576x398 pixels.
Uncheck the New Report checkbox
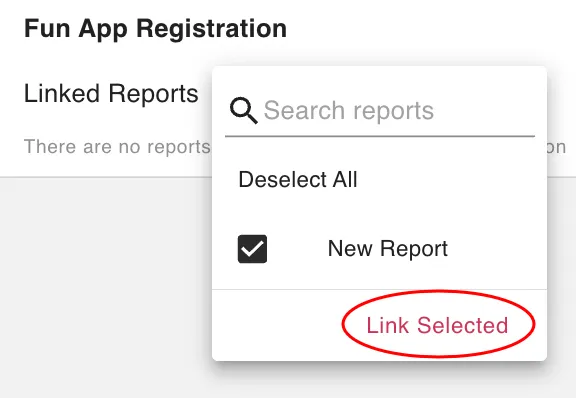click(x=252, y=249)
